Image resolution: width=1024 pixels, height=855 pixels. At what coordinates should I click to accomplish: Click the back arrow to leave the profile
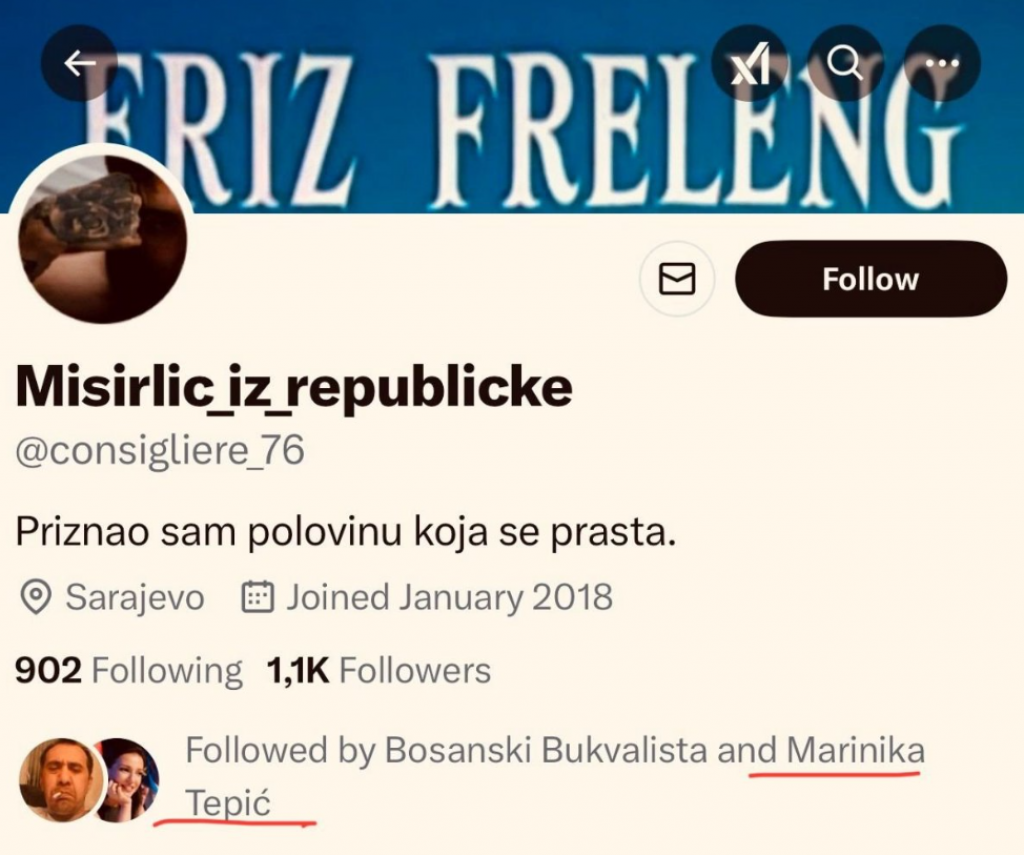(78, 62)
